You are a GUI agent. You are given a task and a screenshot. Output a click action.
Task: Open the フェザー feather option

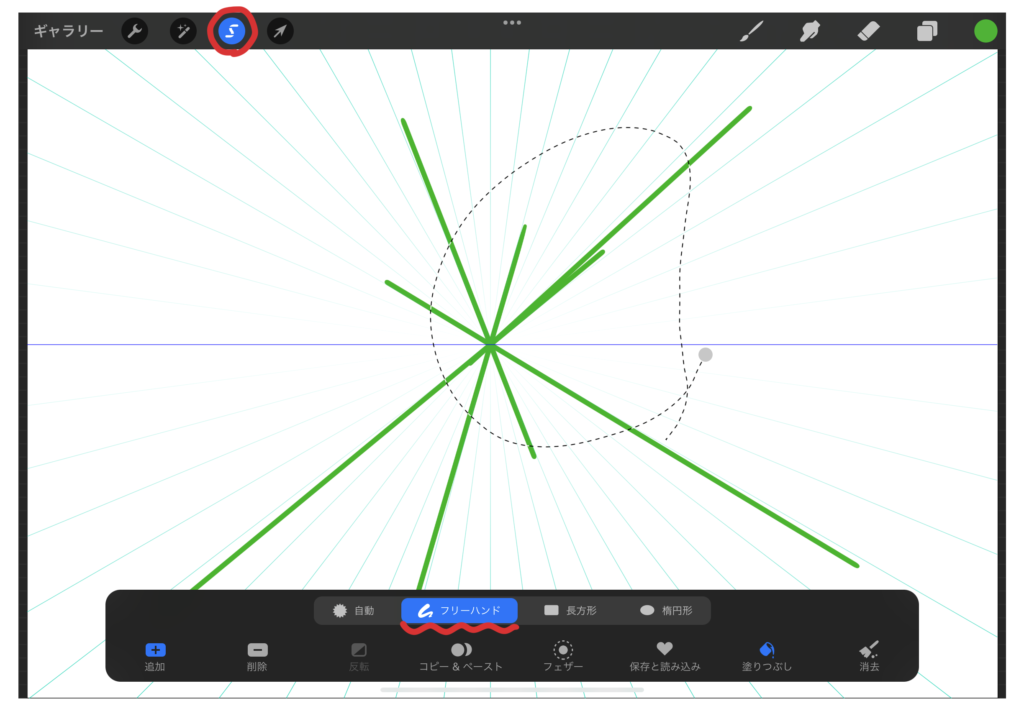(x=563, y=656)
